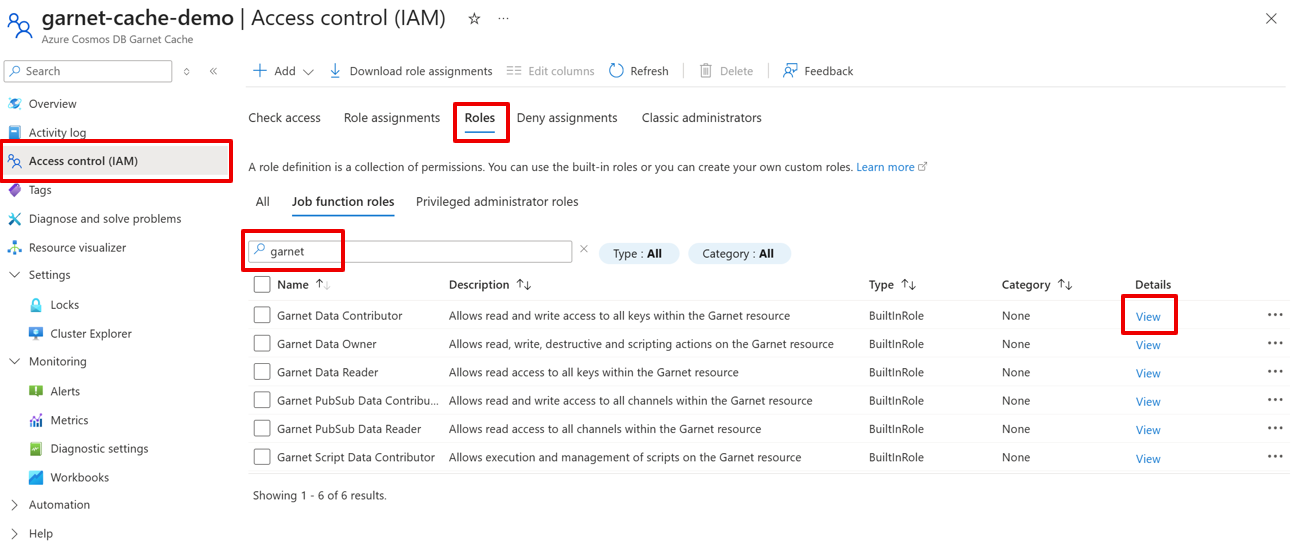Click View link for Garnet Script Data Contributor
The image size is (1294, 550).
pos(1148,459)
